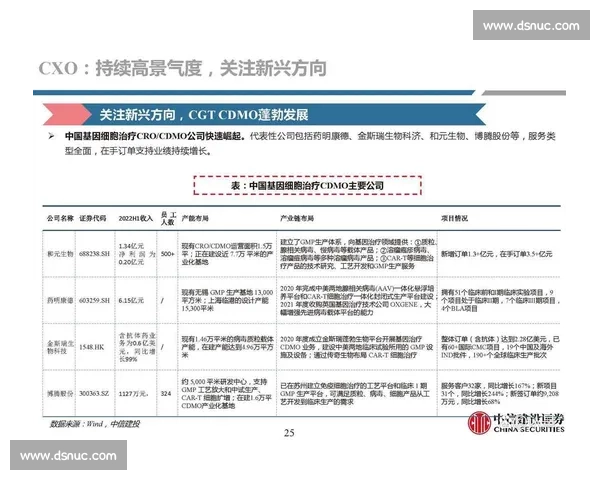Screen dimensions: 600x480
Task: Select slide title 'CXO:持续高景气度,关注新兴方向'
Action: 183,69
